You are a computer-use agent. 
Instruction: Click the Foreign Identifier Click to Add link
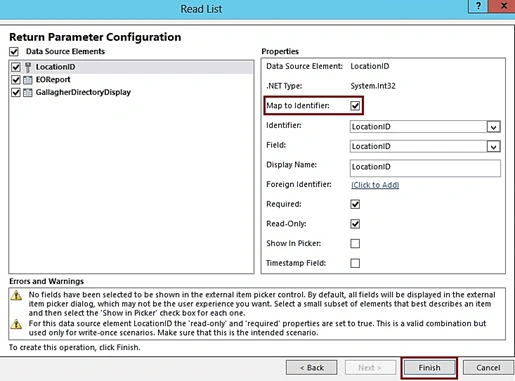pos(375,185)
